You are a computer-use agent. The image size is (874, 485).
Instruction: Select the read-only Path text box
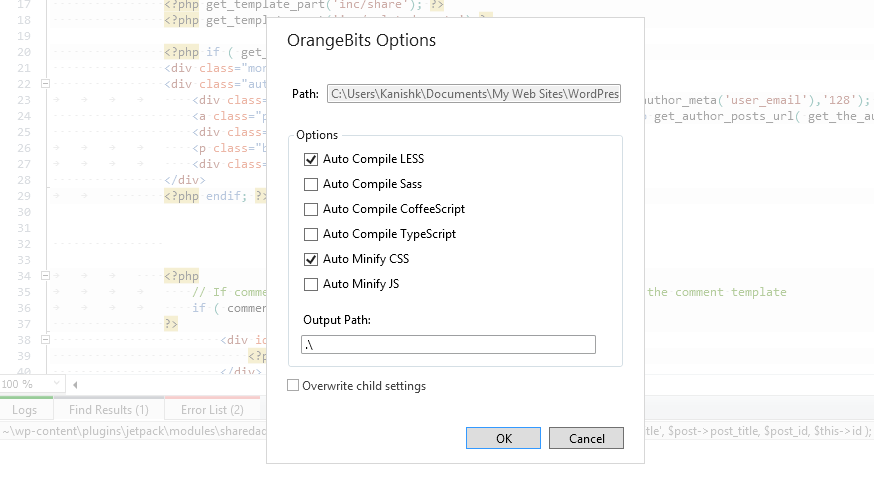click(x=474, y=94)
